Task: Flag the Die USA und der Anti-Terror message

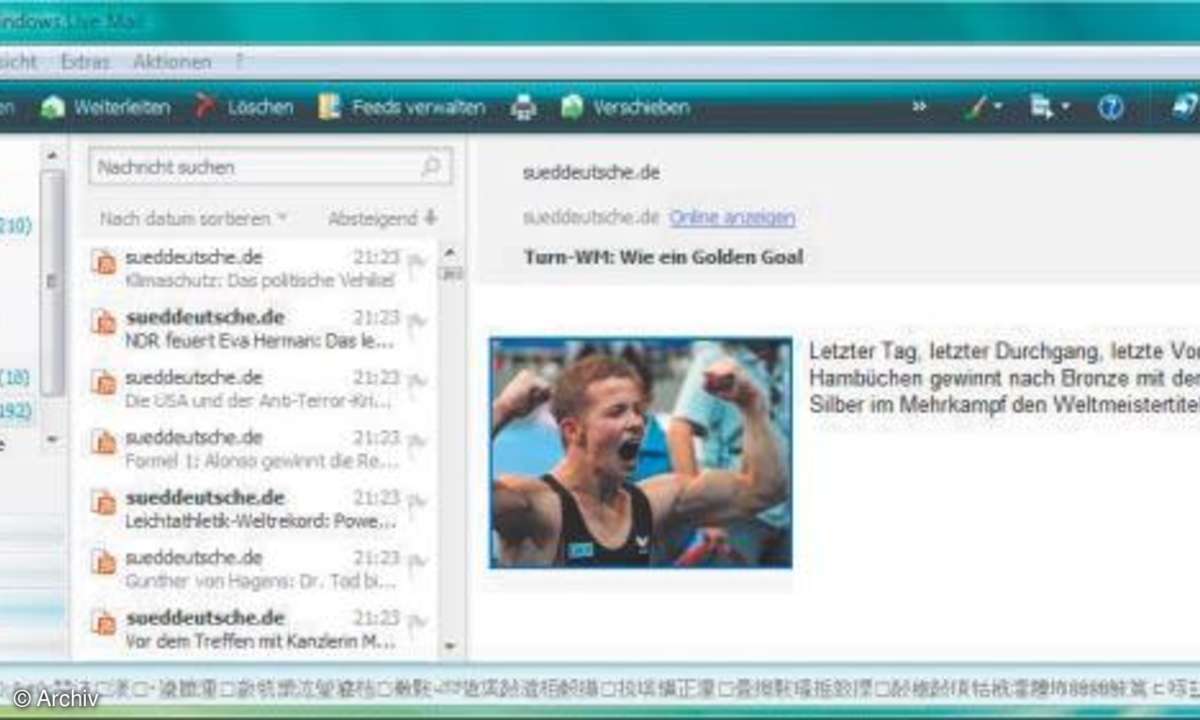Action: (x=416, y=383)
